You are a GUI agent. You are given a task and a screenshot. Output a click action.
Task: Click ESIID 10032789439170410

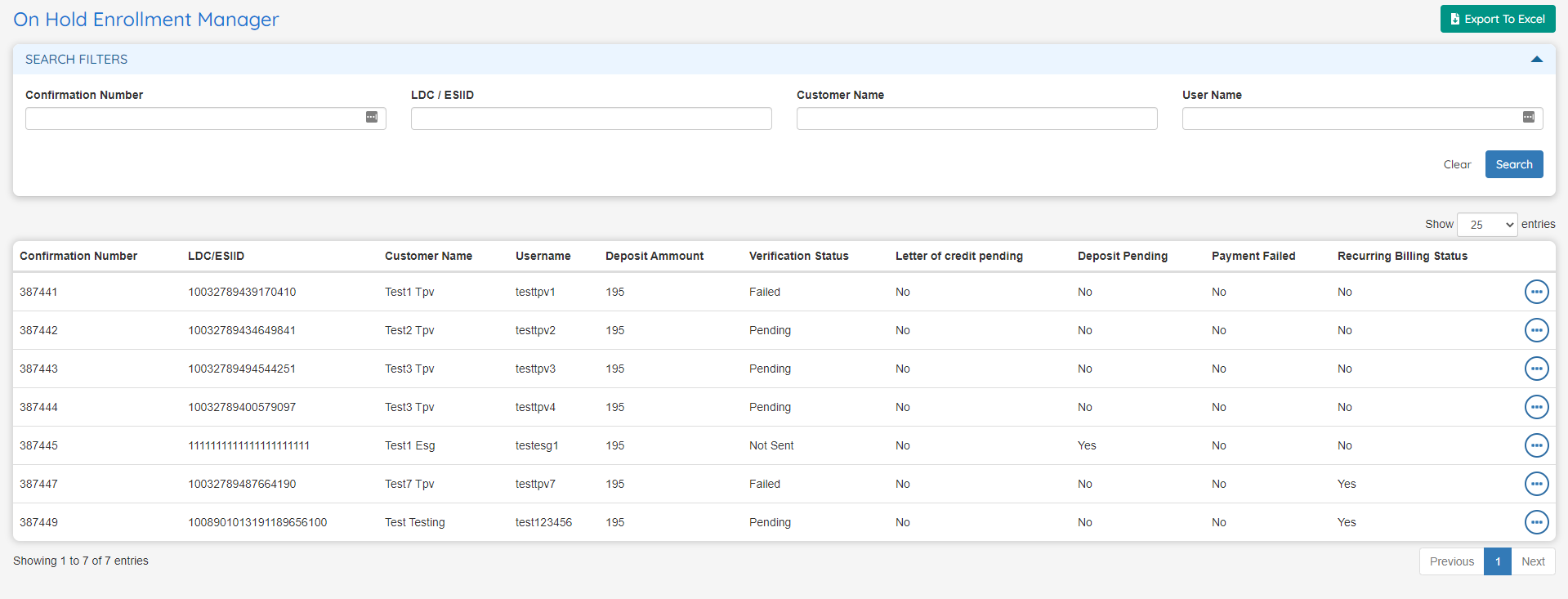242,292
